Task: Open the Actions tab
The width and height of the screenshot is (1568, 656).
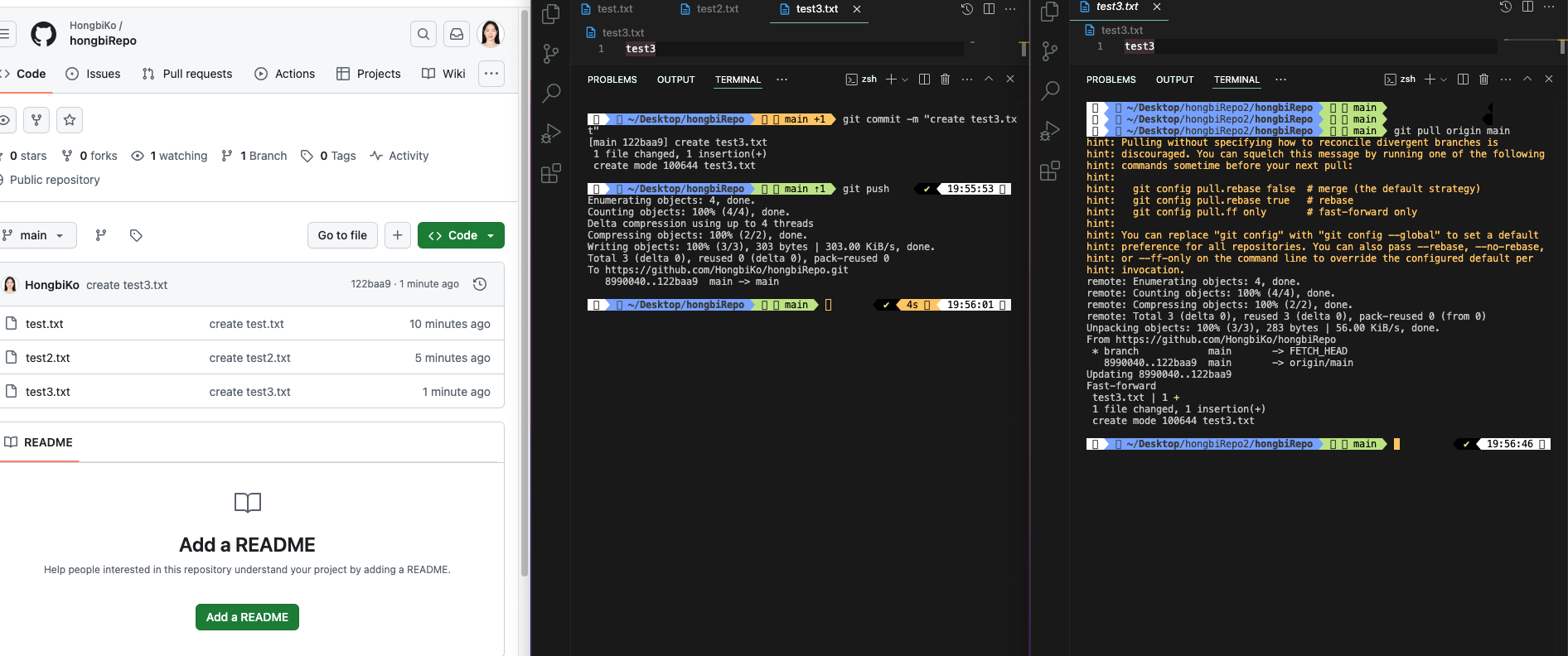Action: 284,74
